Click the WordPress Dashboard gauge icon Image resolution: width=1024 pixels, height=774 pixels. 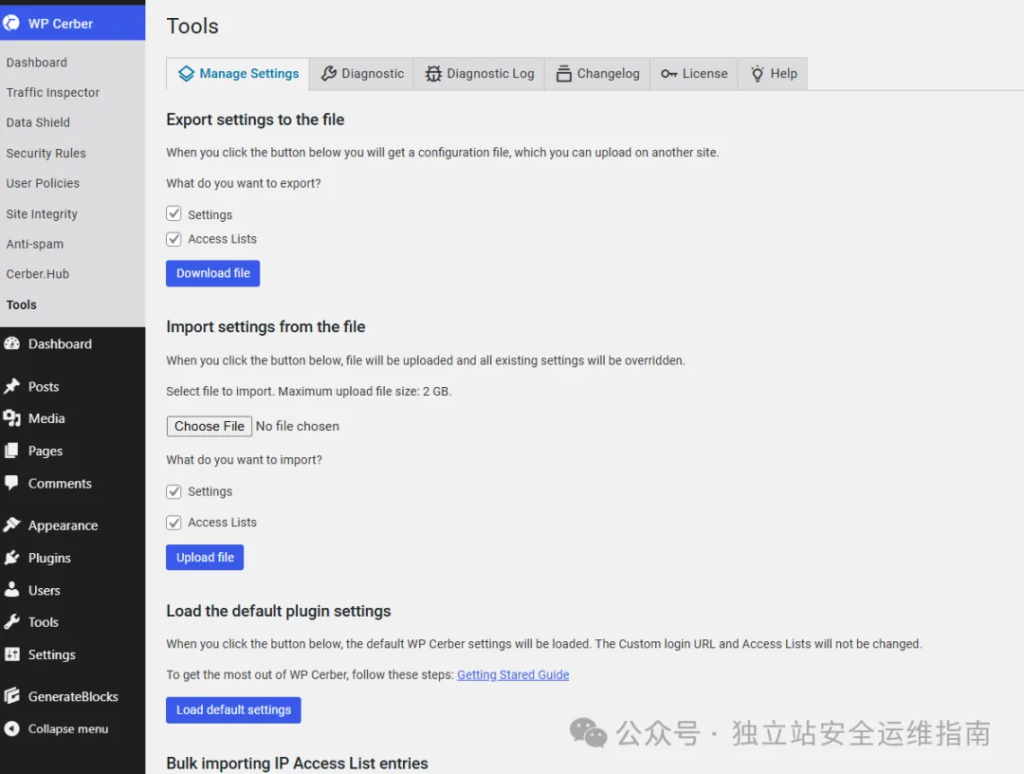[12, 344]
